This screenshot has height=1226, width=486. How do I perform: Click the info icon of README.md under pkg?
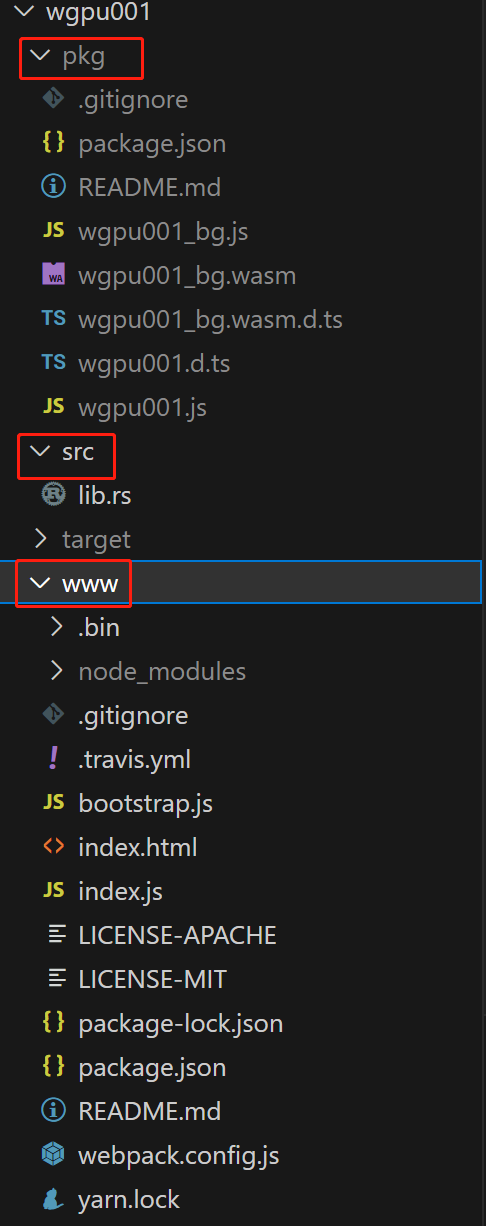[x=53, y=187]
